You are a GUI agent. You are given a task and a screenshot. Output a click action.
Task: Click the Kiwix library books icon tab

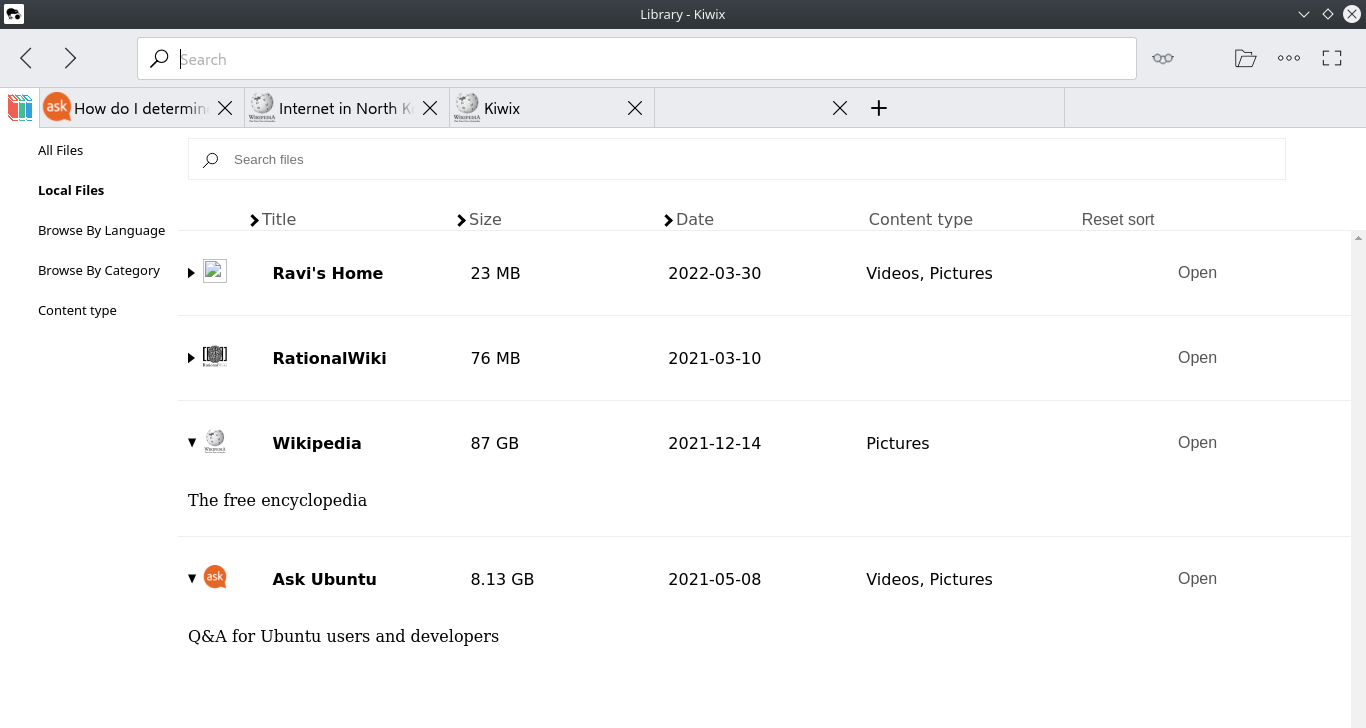(20, 107)
